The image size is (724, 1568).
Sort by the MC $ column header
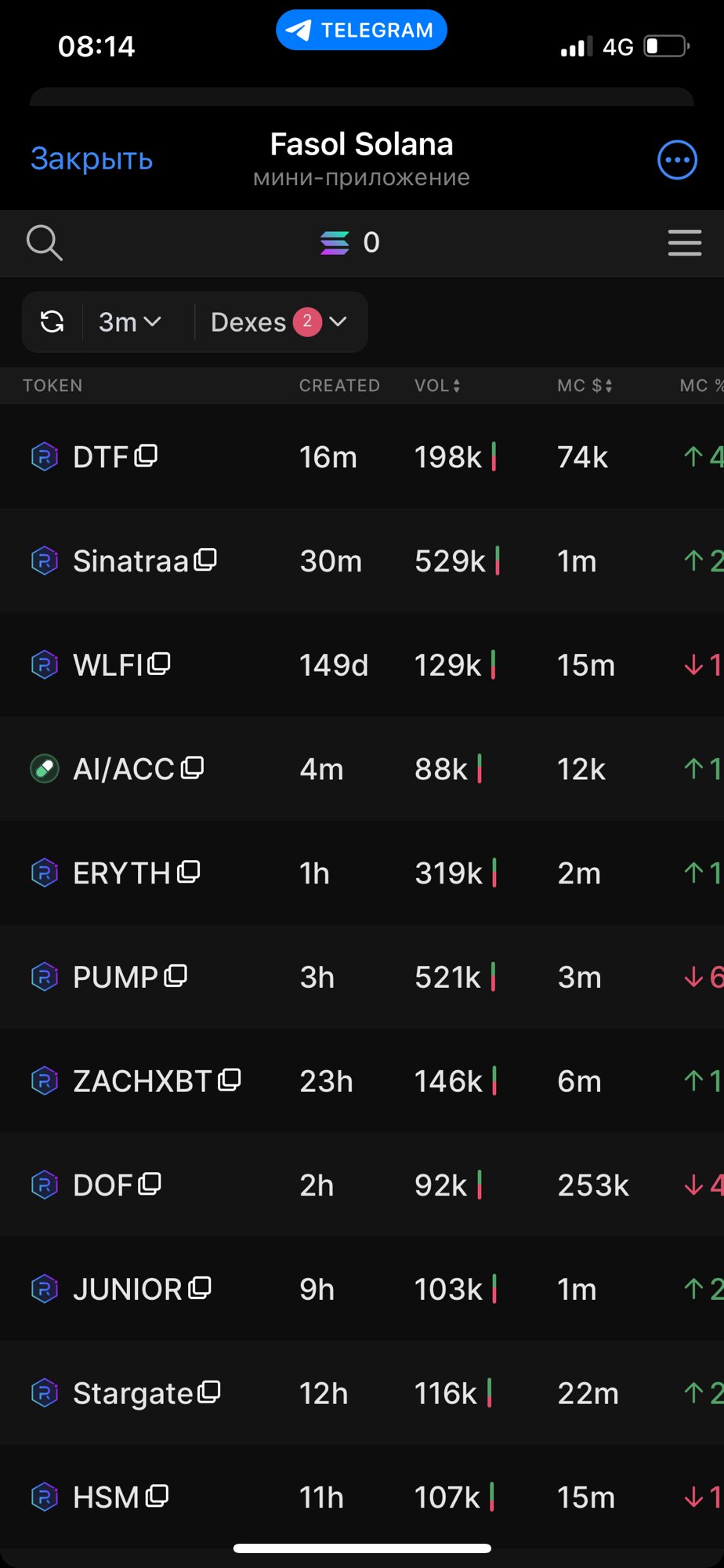tap(585, 385)
